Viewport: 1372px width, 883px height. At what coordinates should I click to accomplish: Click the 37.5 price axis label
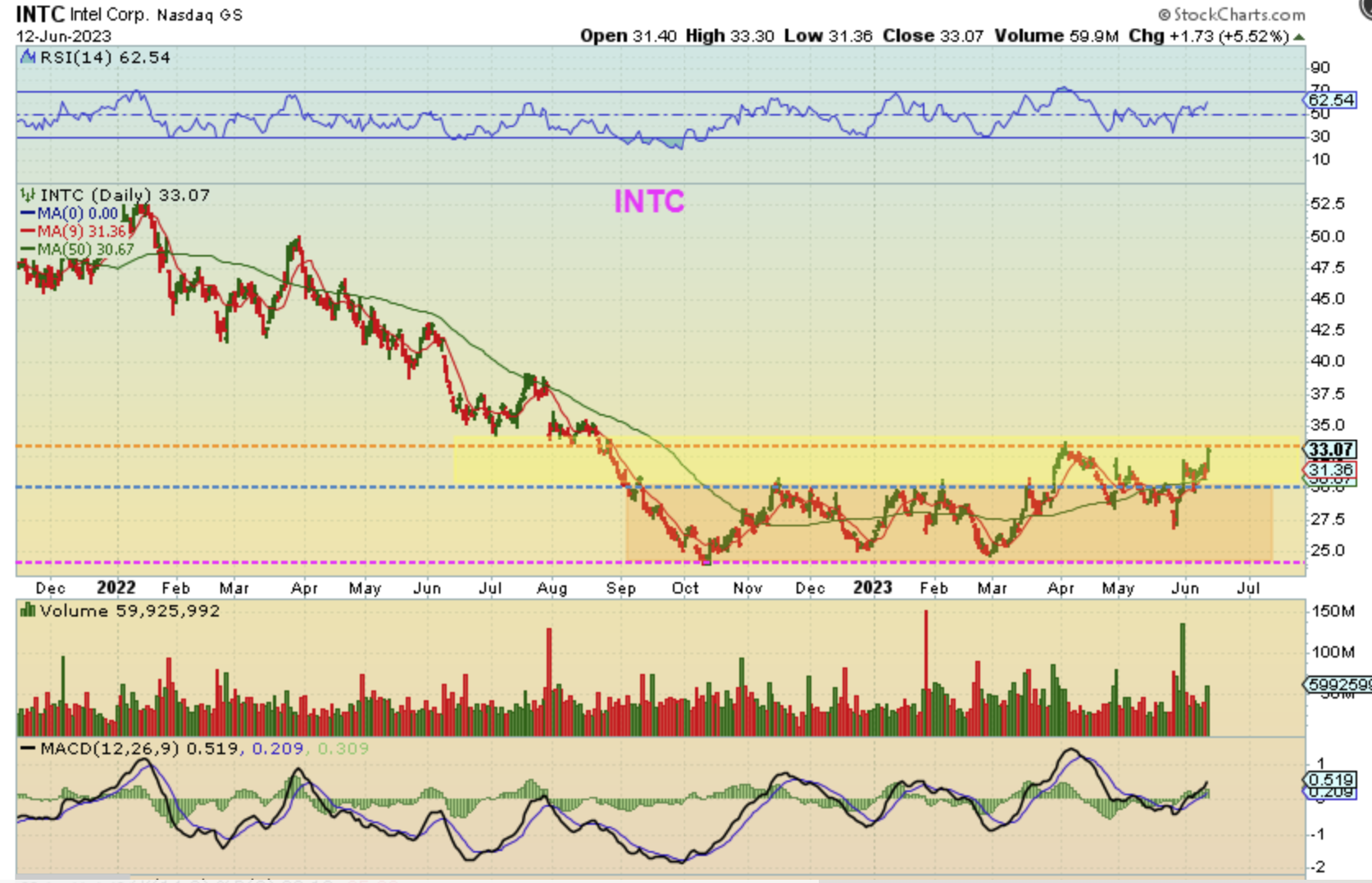(x=1328, y=394)
